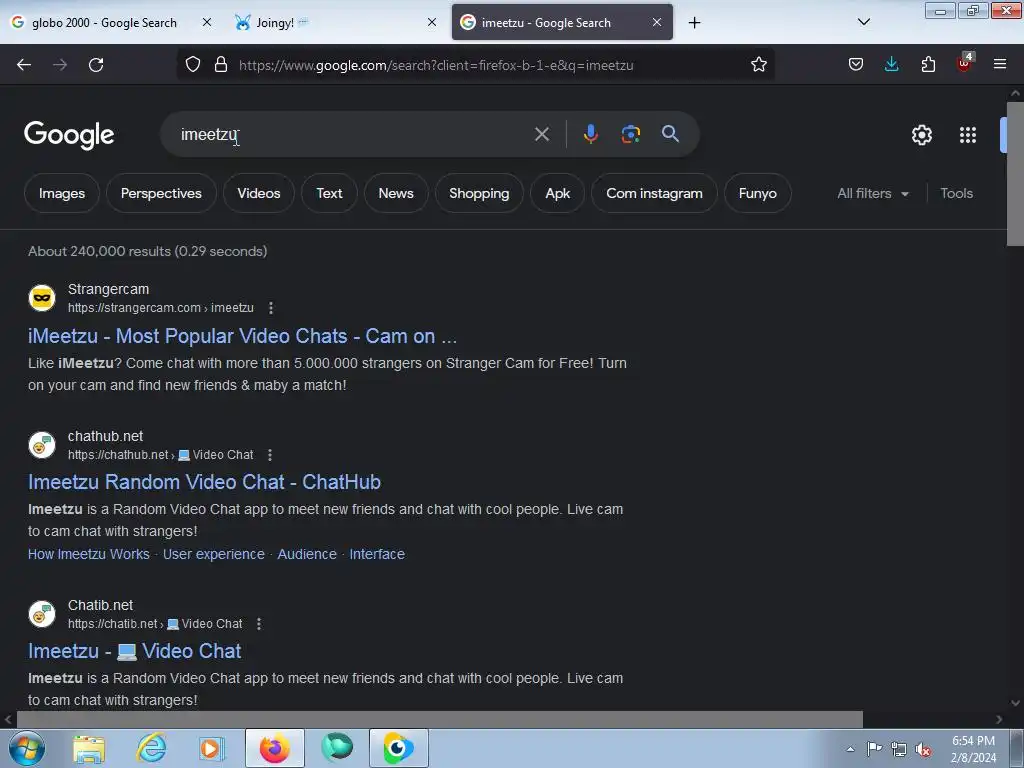Open the Action Center flag icon

coord(874,749)
